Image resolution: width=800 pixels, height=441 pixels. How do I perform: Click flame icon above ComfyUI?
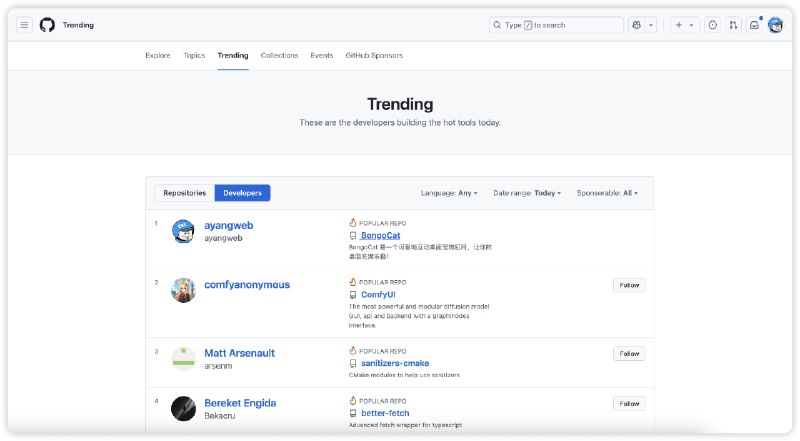tap(353, 282)
